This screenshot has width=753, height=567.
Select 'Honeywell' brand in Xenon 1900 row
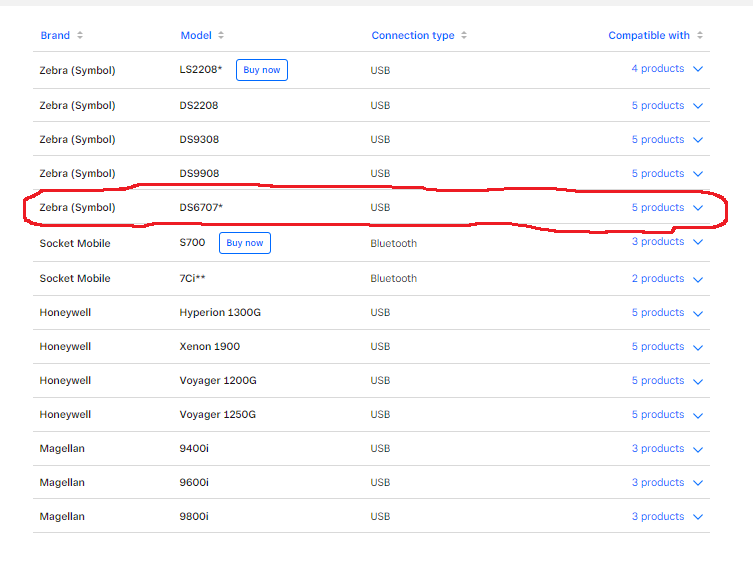[x=65, y=347]
